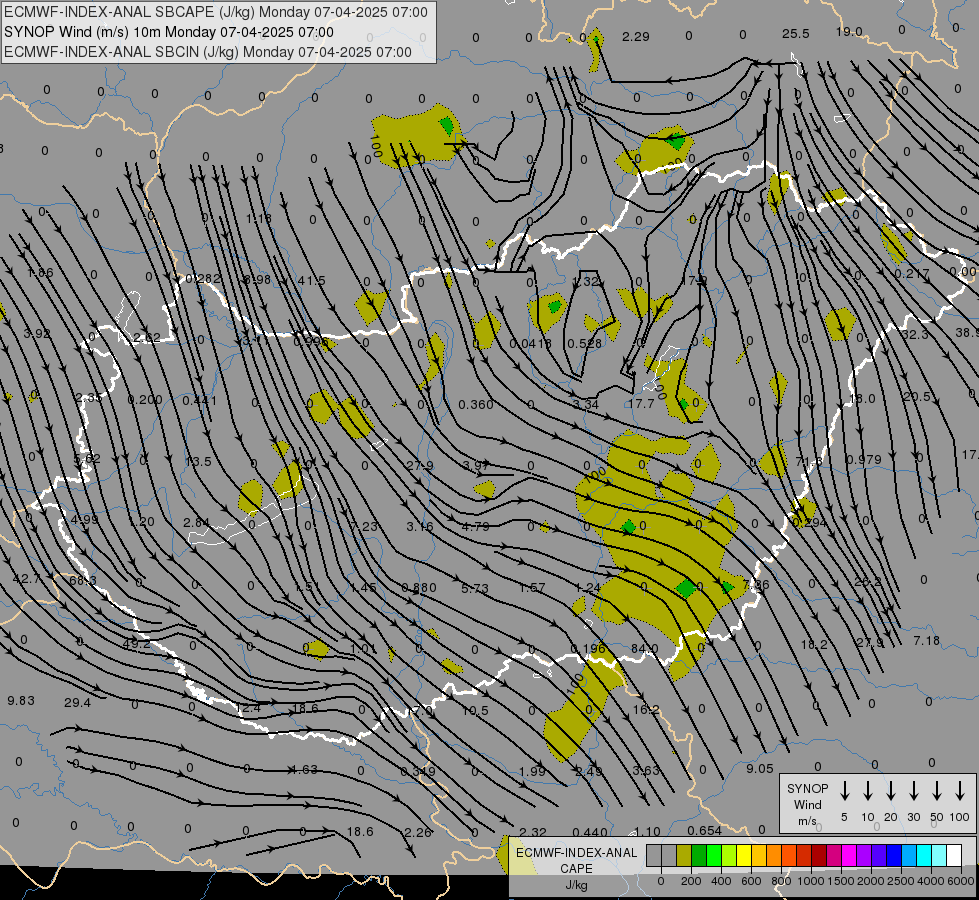The height and width of the screenshot is (900, 979).
Task: Select the dark red CAPE legend swatch
Action: click(x=819, y=856)
